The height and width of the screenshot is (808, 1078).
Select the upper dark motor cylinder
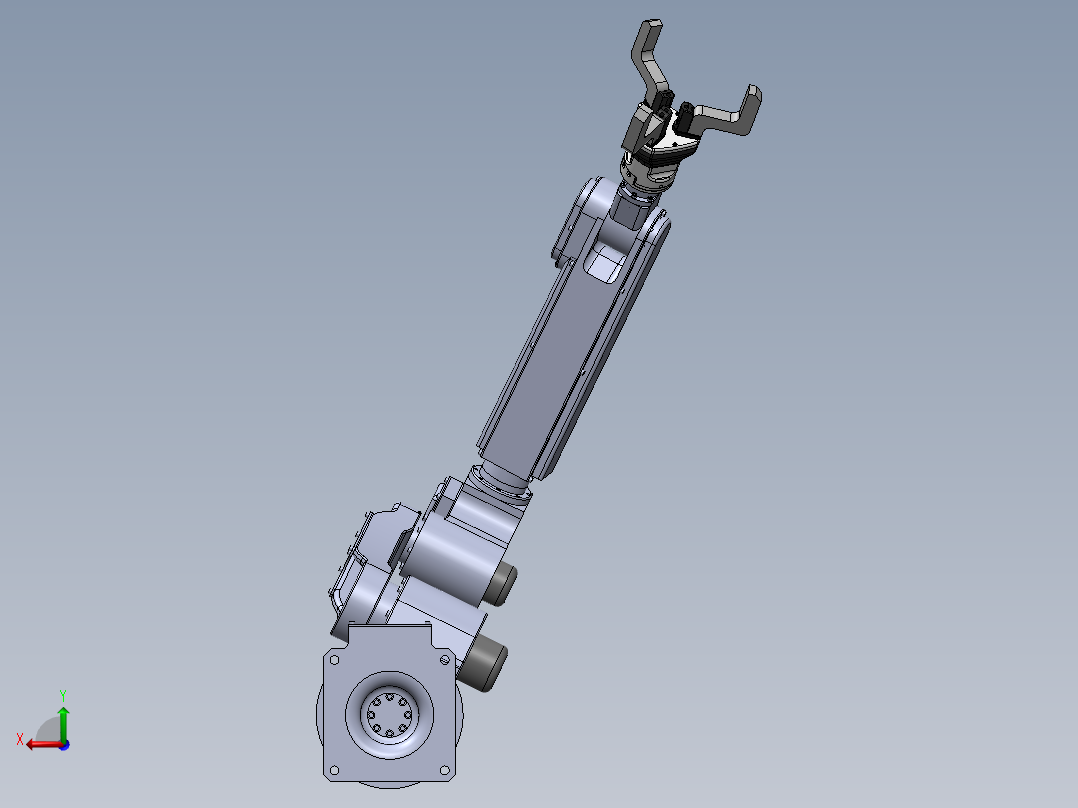pyautogui.click(x=500, y=584)
